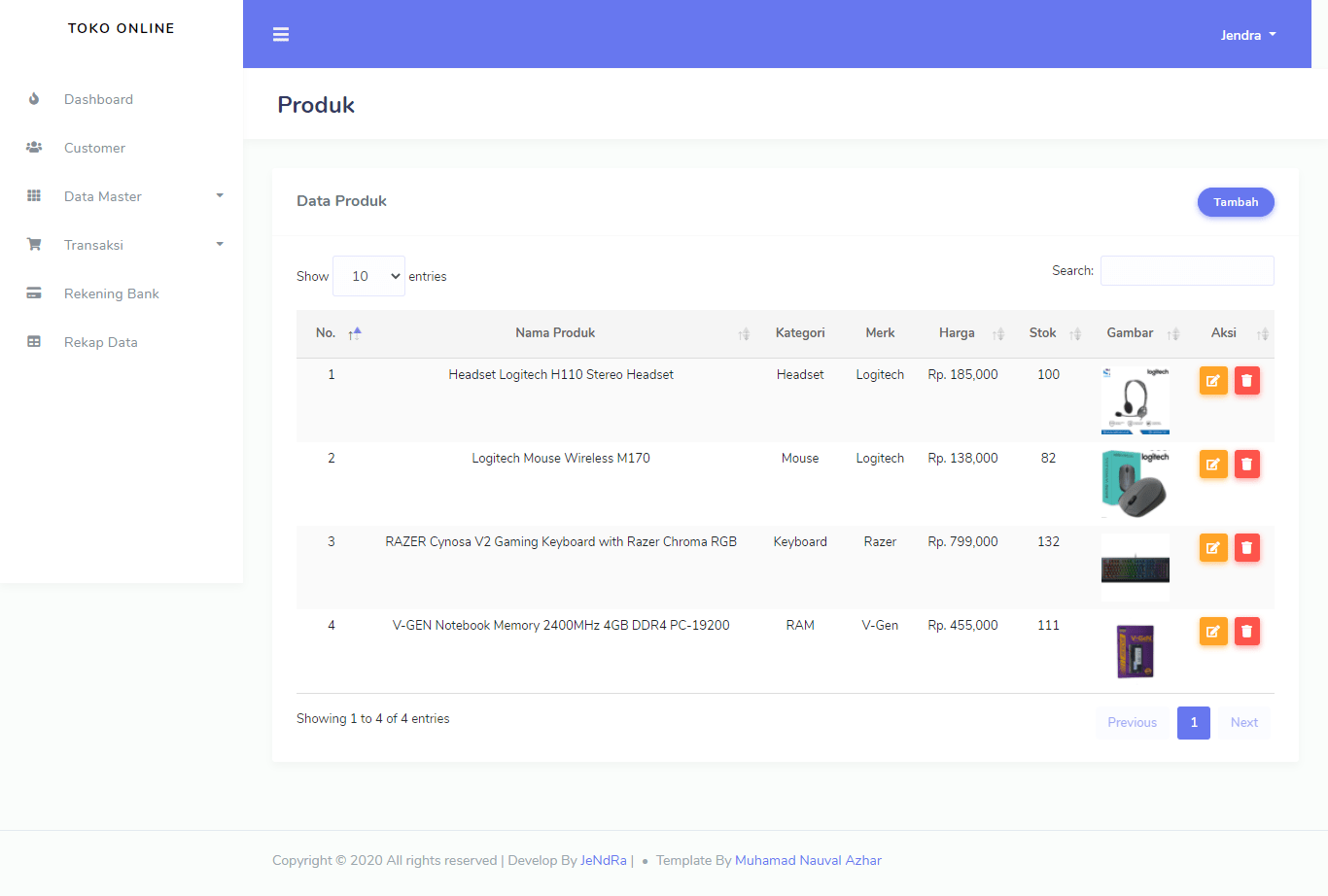Click the price 'Rp. 799,000'
The image size is (1328, 896).
coord(962,541)
